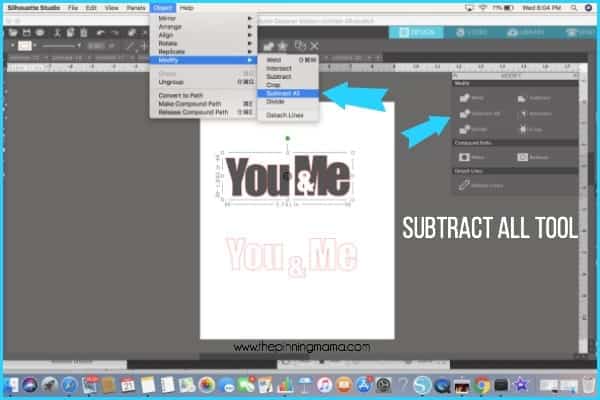
Task: Expand the Arrange submenu in Object menu
Action: 203,26
